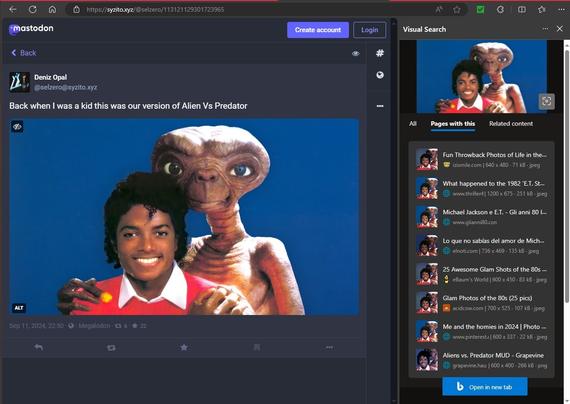Click the @selzero@syzito.xyz handle
The width and height of the screenshot is (570, 404).
click(65, 87)
